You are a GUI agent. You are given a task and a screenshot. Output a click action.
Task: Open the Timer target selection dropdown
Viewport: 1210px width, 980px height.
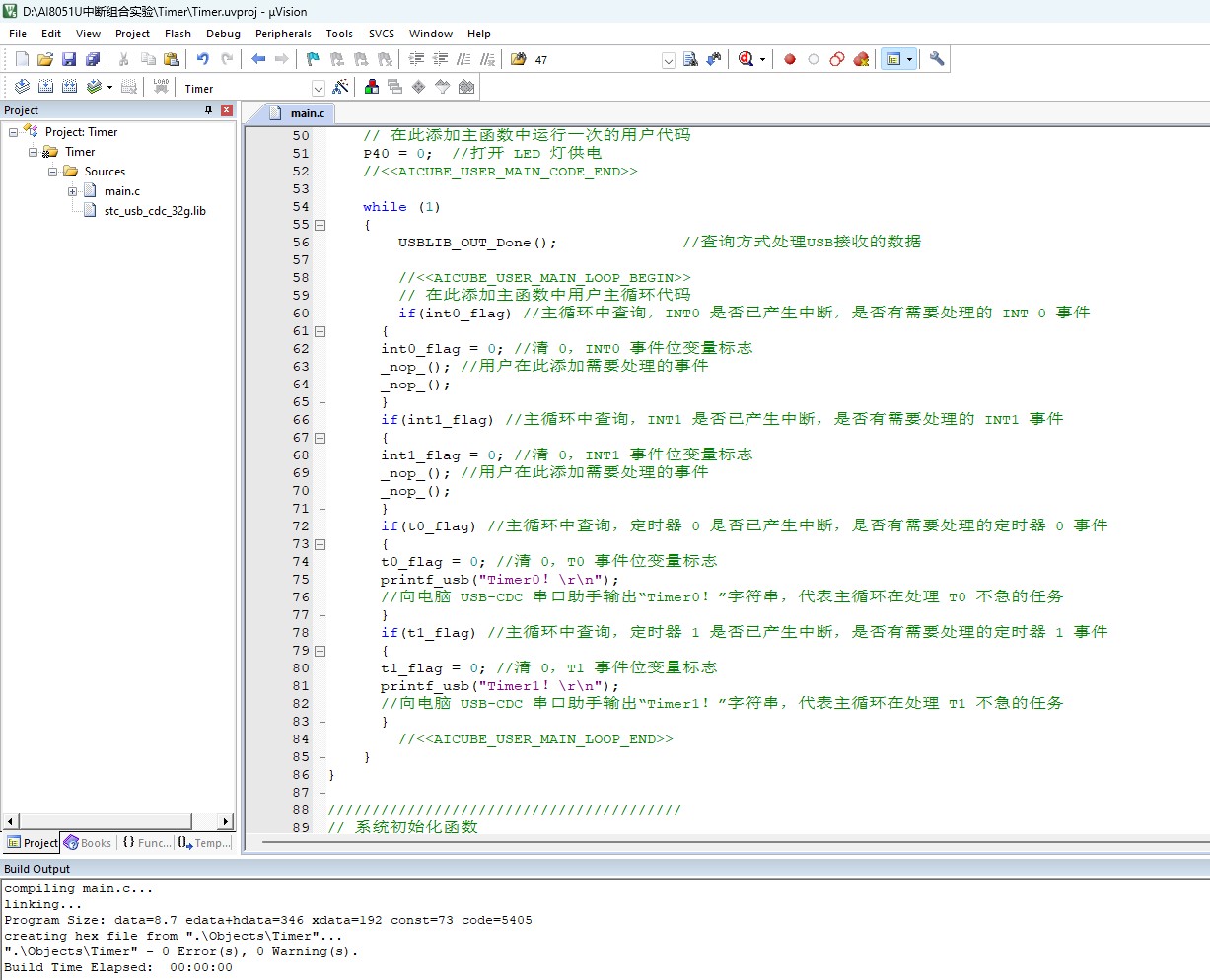tap(318, 88)
